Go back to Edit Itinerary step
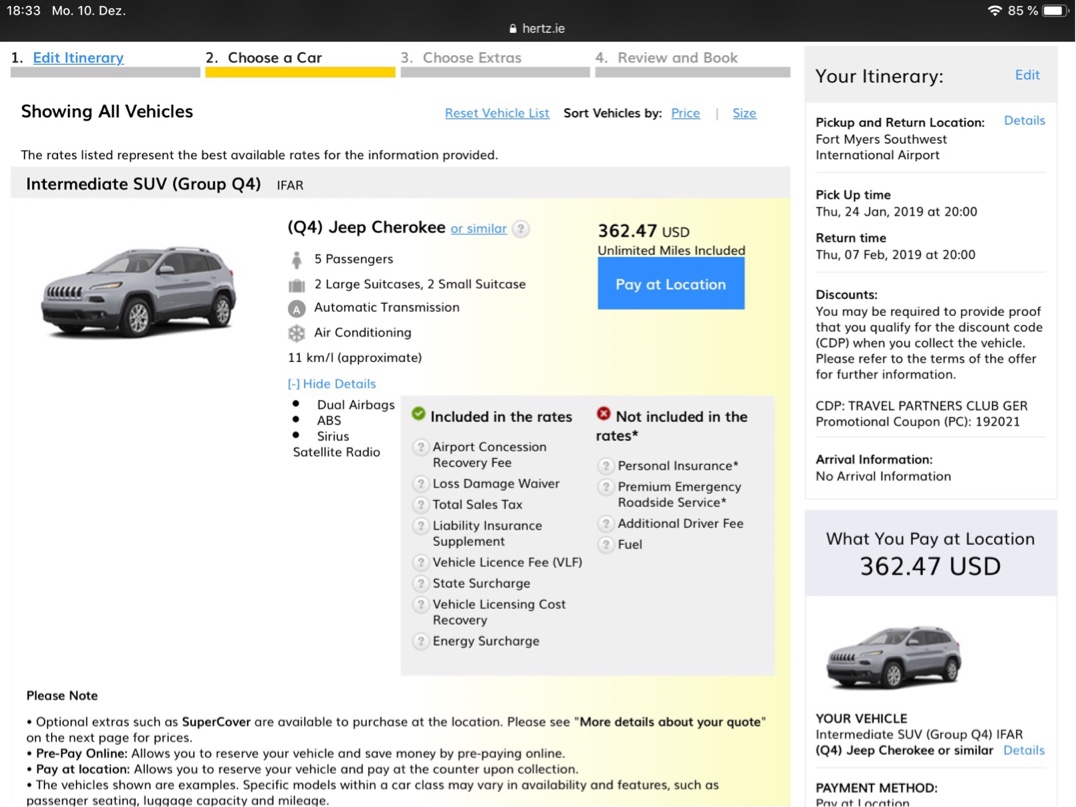Screen dimensions: 1076x807 coord(78,58)
